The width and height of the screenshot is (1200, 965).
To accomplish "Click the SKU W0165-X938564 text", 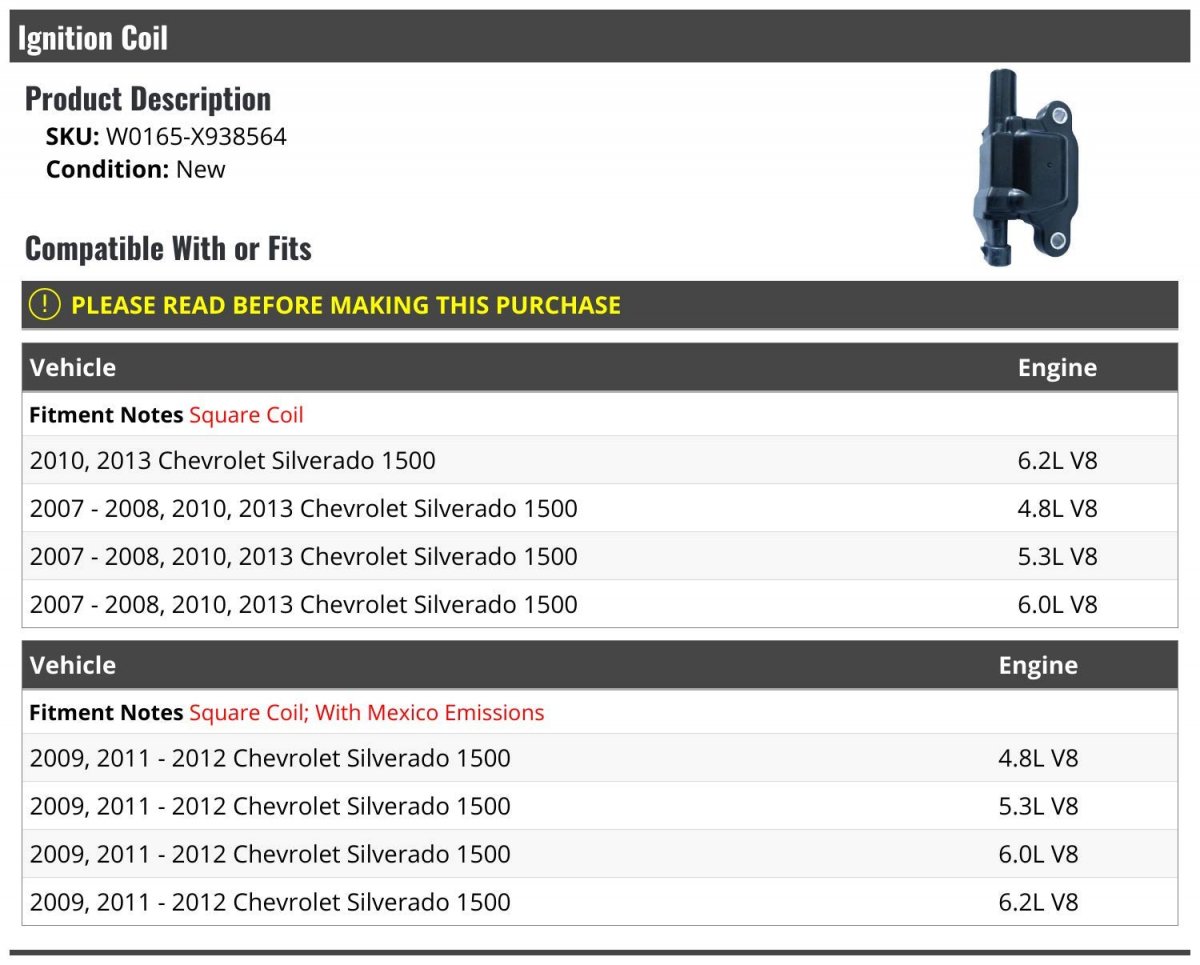I will [166, 137].
